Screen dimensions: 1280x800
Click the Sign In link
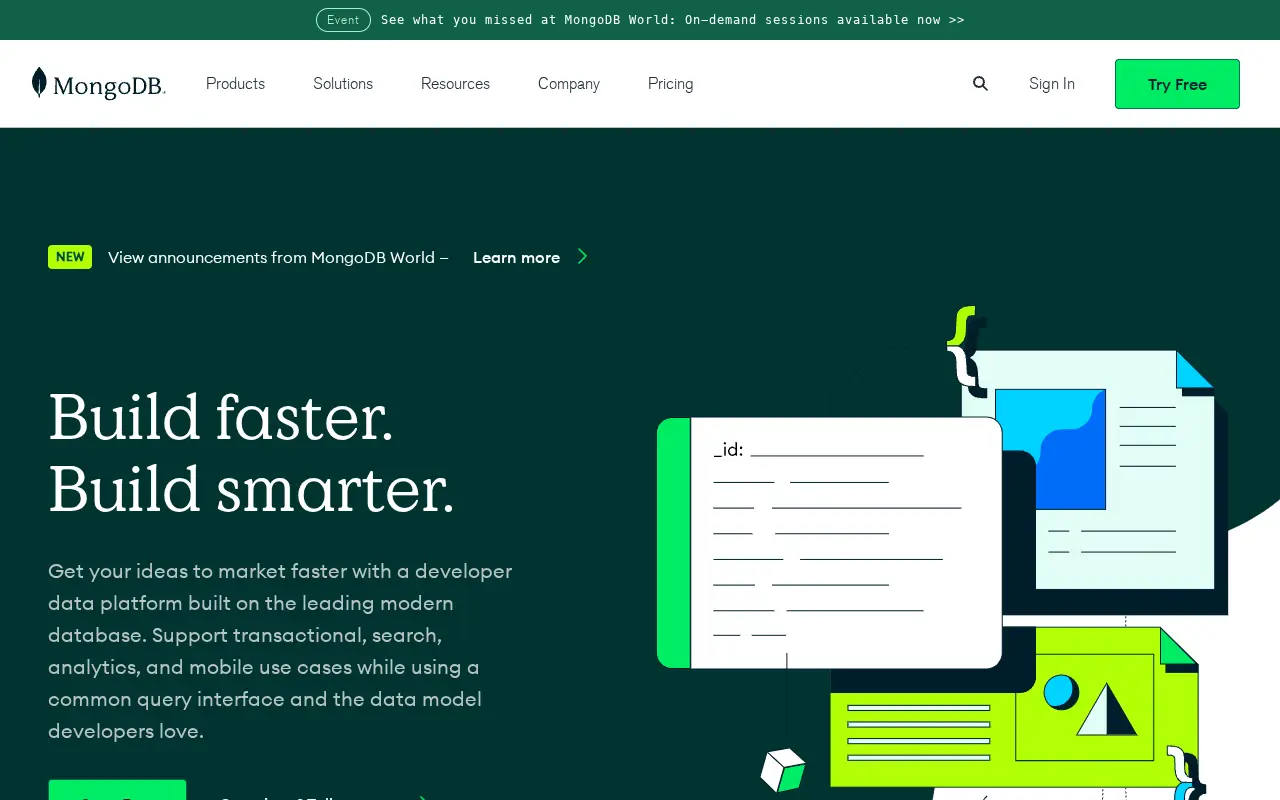click(x=1052, y=84)
